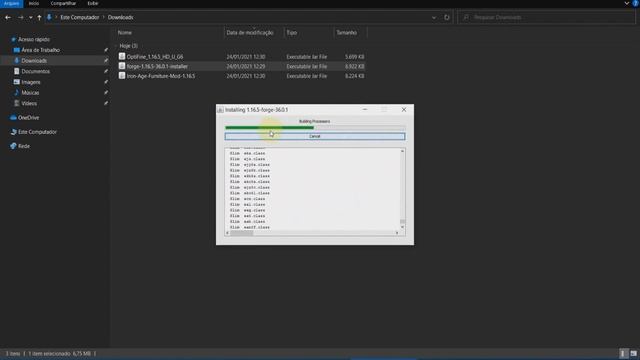Open the Exibir ribbon tab
The width and height of the screenshot is (640, 360).
click(93, 3)
